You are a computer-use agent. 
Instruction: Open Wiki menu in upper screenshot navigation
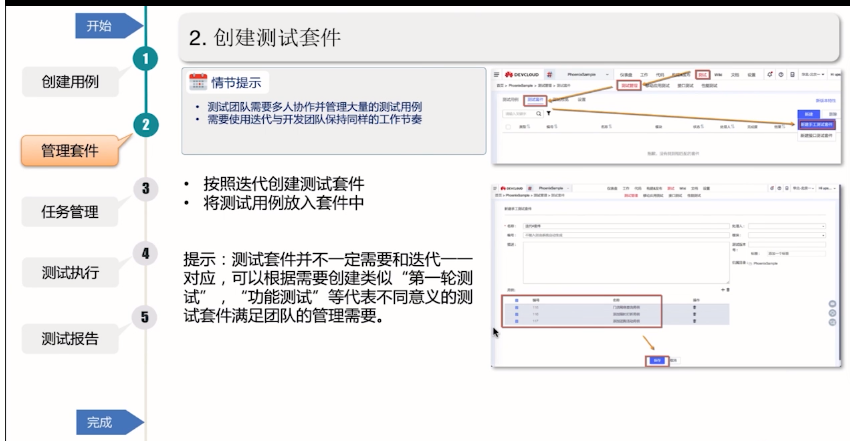tap(718, 74)
